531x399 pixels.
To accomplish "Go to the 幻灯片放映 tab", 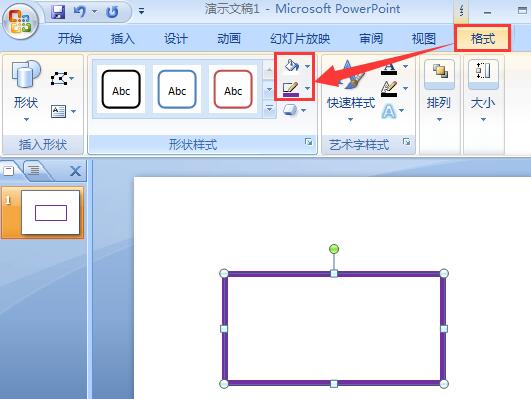I will [300, 39].
